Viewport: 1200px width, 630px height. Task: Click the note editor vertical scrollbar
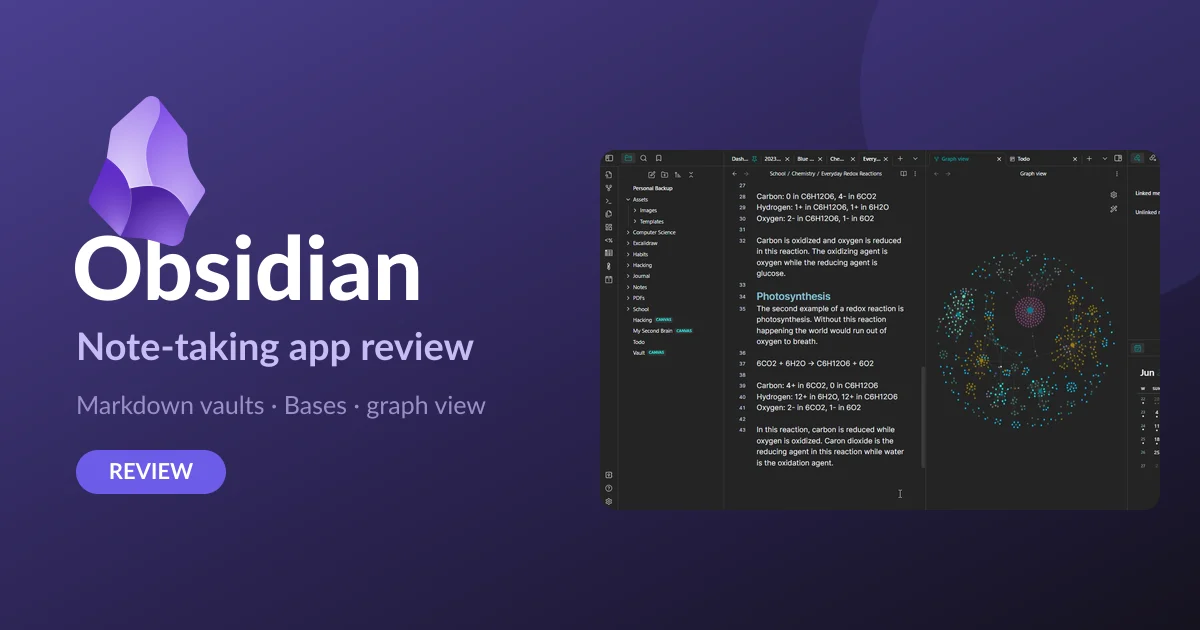coord(922,417)
